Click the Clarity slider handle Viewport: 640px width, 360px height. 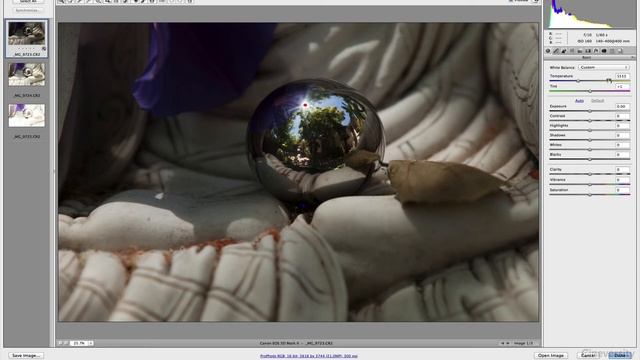tap(590, 174)
